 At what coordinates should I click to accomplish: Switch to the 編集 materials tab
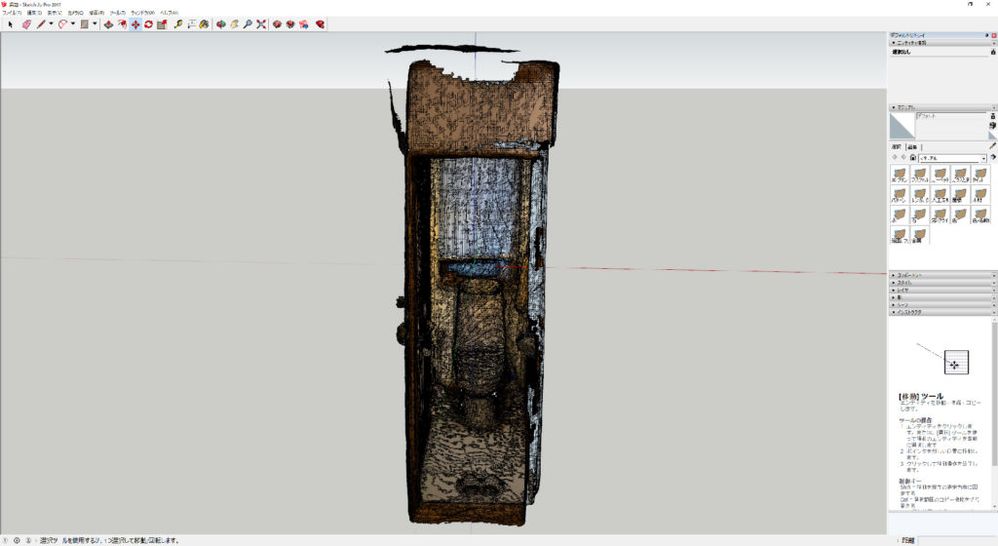point(912,147)
